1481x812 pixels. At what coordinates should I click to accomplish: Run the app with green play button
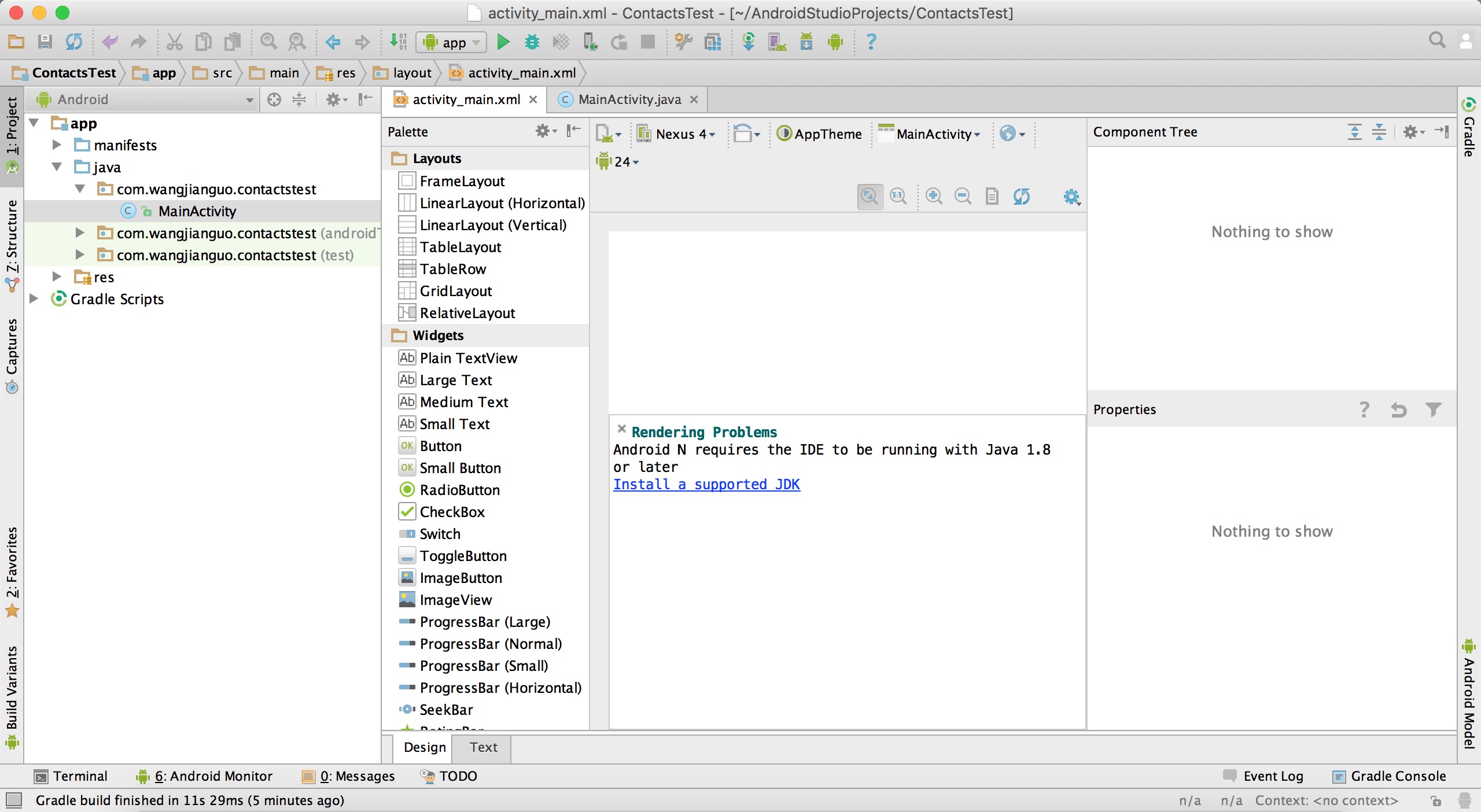pos(503,42)
